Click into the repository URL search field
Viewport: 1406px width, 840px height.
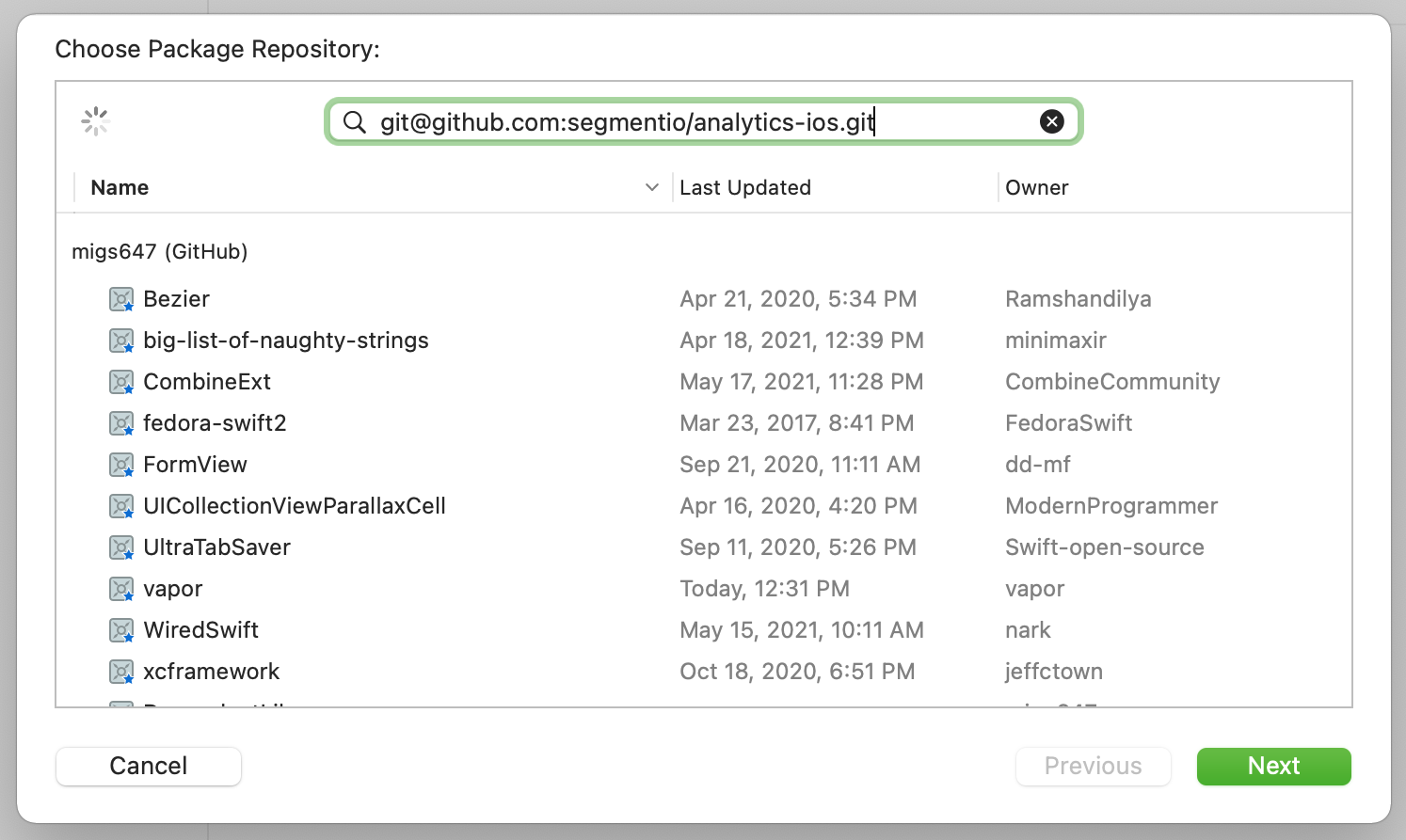[704, 122]
